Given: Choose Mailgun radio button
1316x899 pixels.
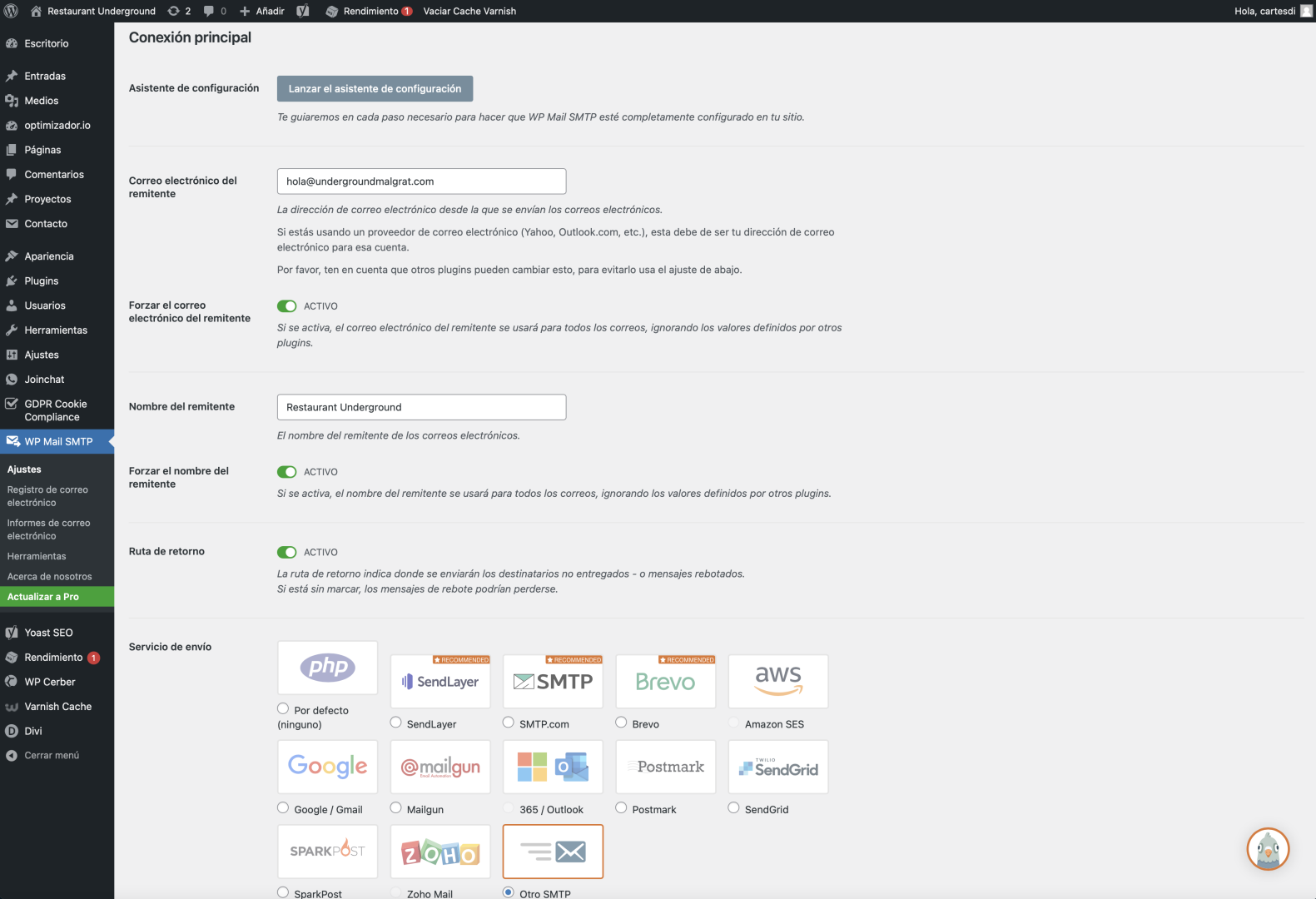Looking at the screenshot, I should click(396, 807).
